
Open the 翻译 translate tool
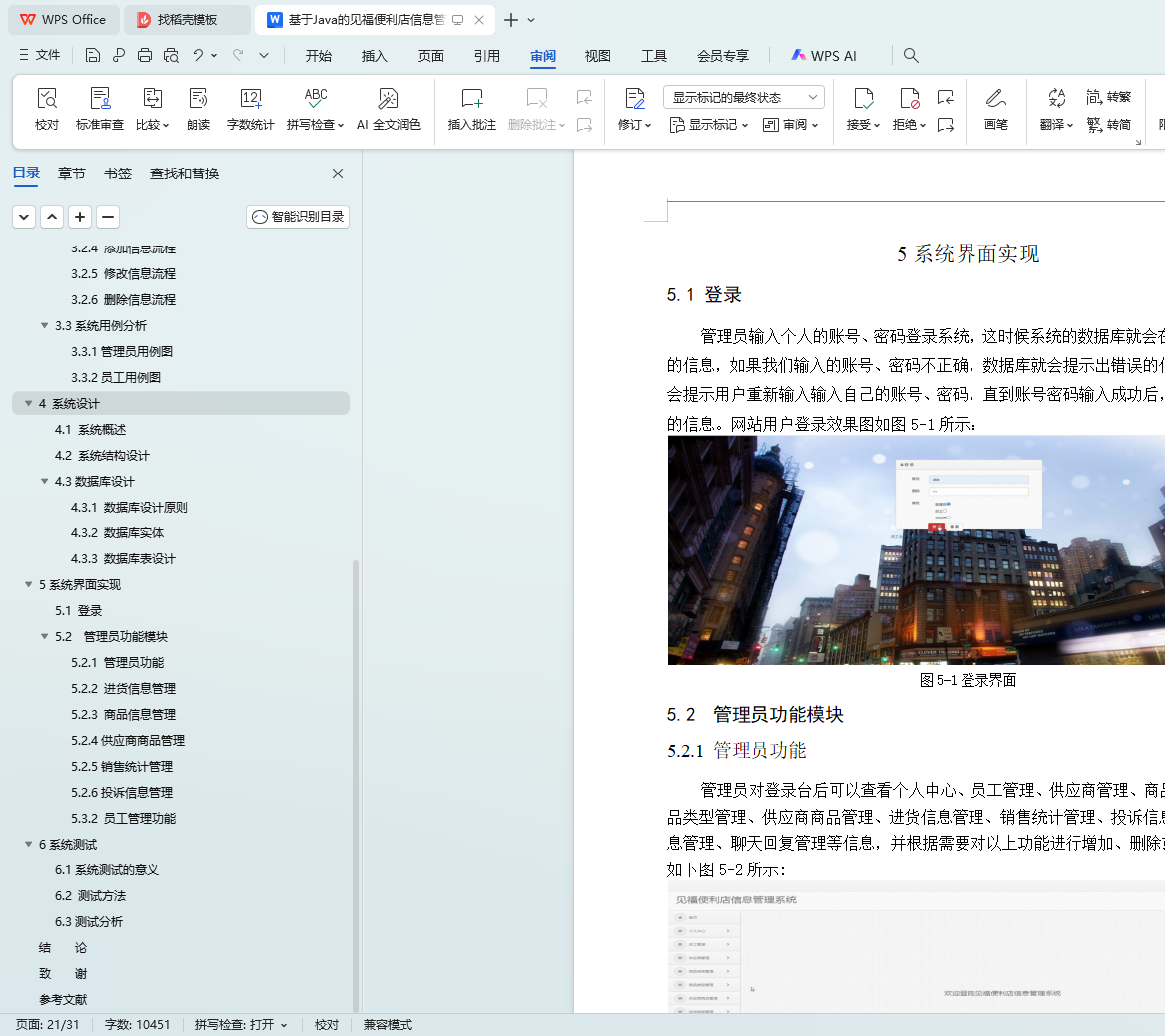tap(1055, 108)
